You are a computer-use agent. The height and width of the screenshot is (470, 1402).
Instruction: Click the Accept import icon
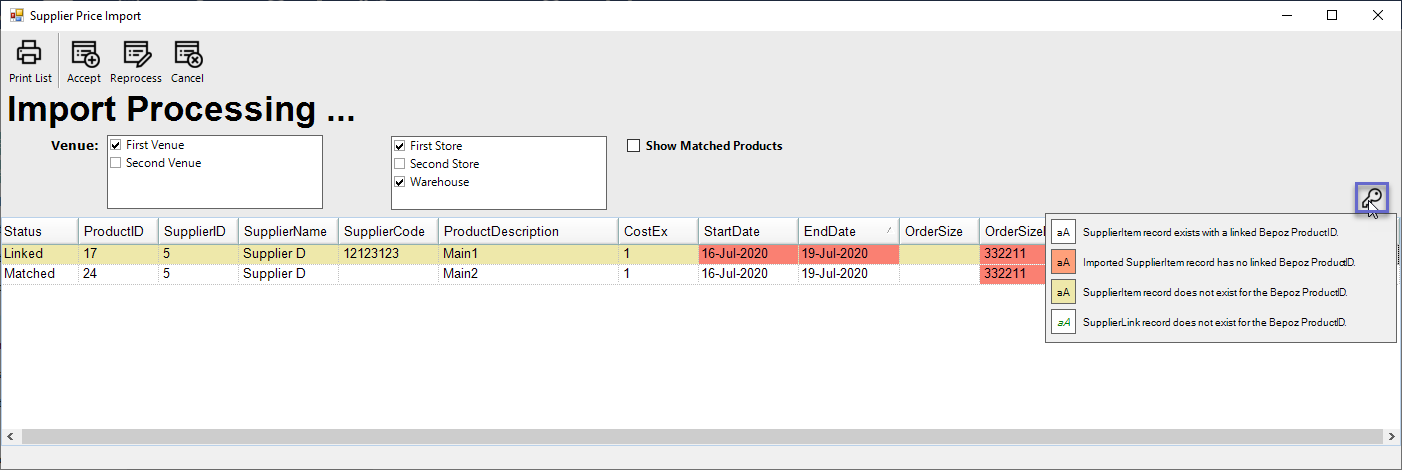point(84,54)
